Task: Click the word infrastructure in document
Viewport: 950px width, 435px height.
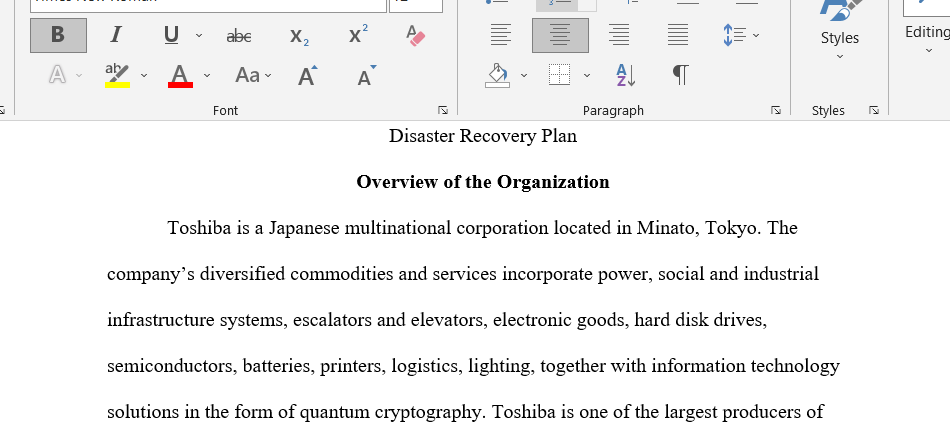Action: pos(161,320)
